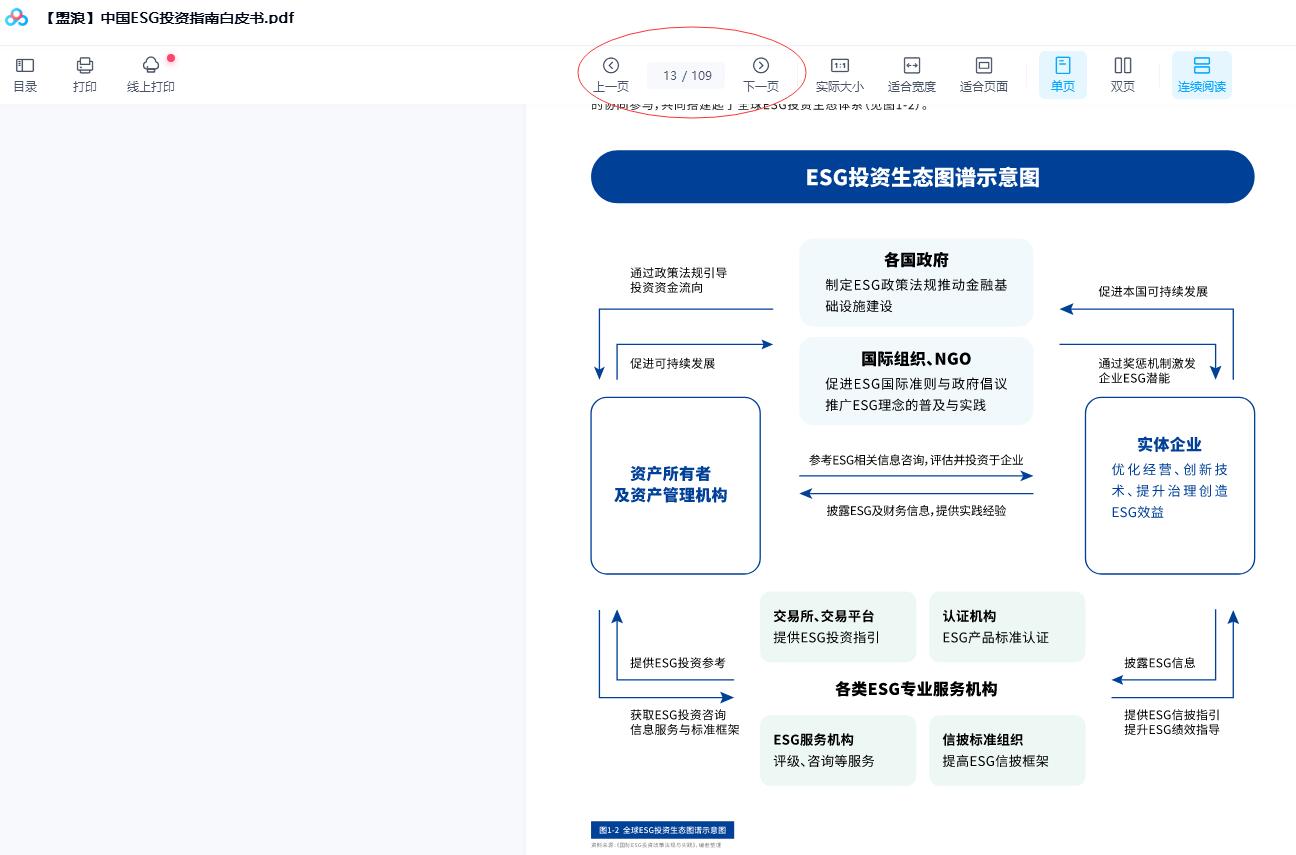Screen dimensions: 1296x855
Task: Enable 单页 single page view
Action: tap(1062, 75)
